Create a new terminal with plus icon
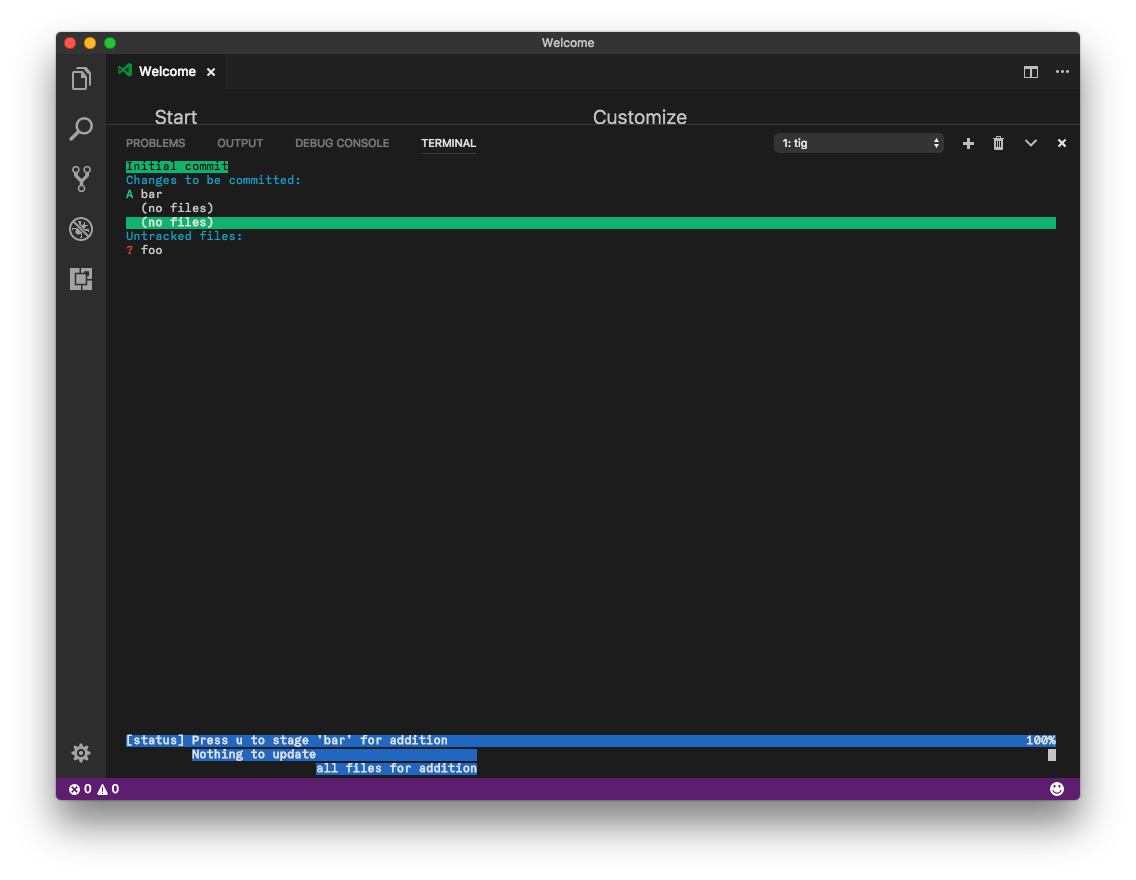The image size is (1136, 880). (x=968, y=143)
